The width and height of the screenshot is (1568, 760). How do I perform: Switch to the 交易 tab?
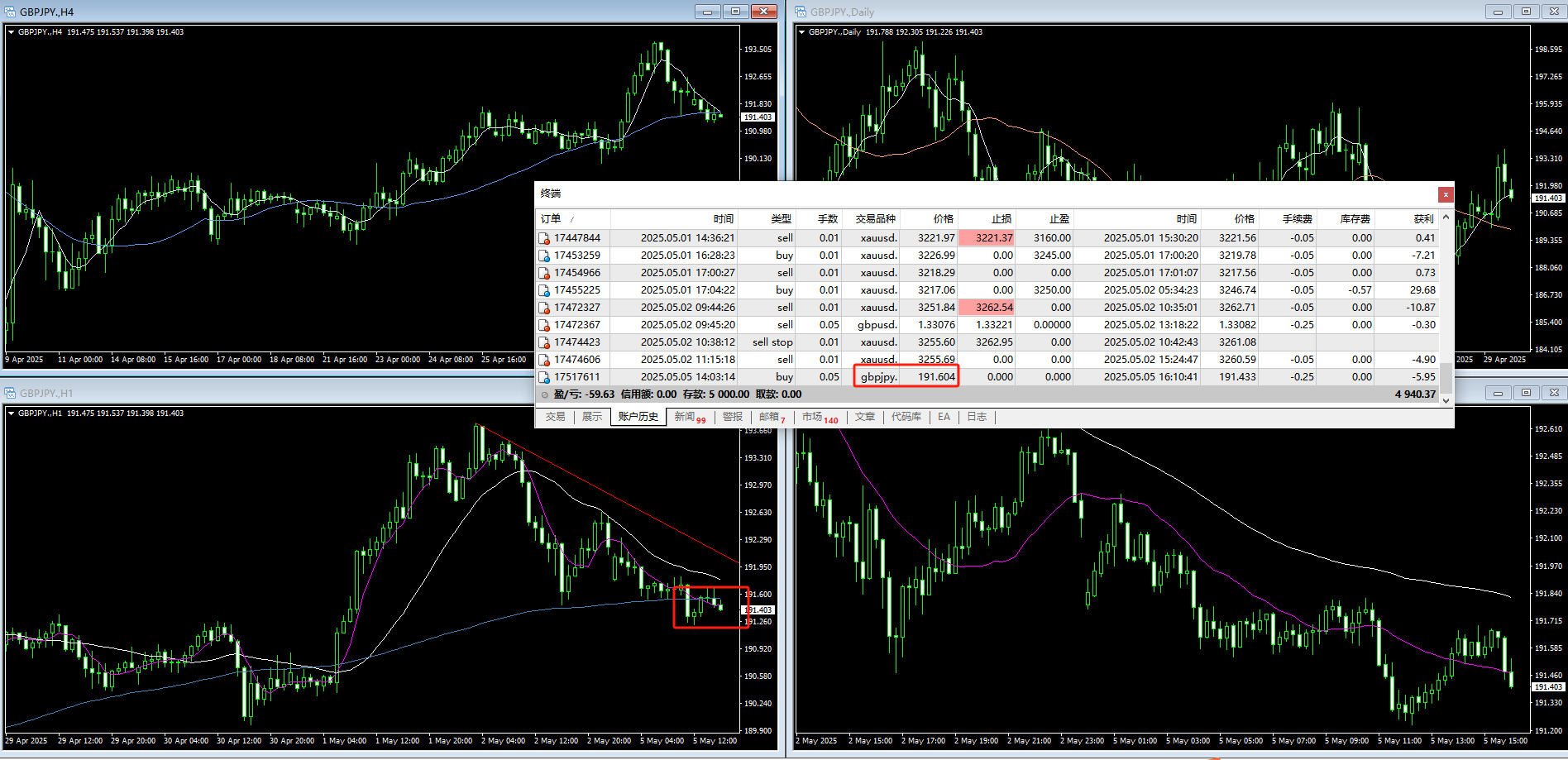point(555,417)
